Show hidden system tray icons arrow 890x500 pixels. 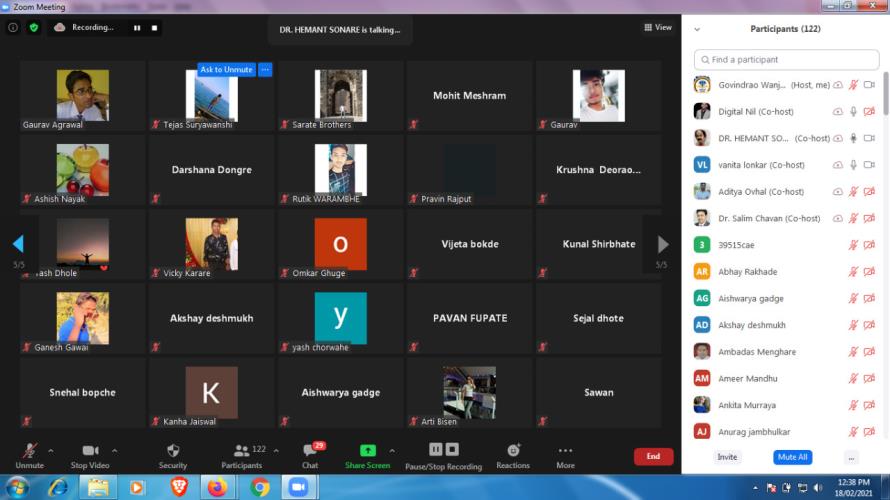755,488
